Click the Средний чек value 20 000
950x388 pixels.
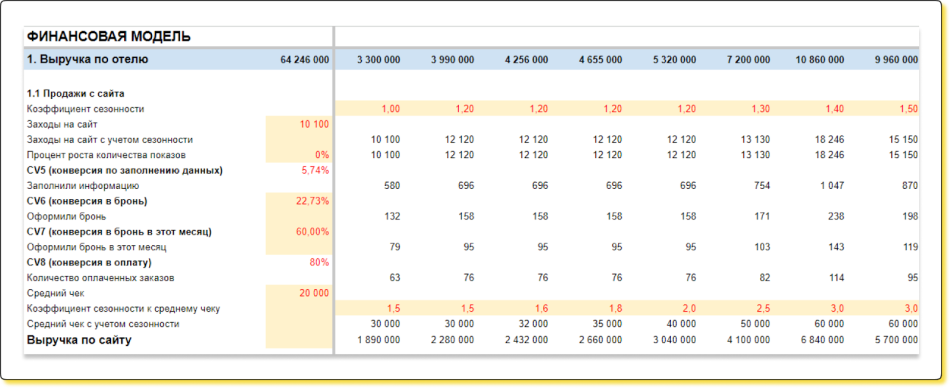click(314, 293)
